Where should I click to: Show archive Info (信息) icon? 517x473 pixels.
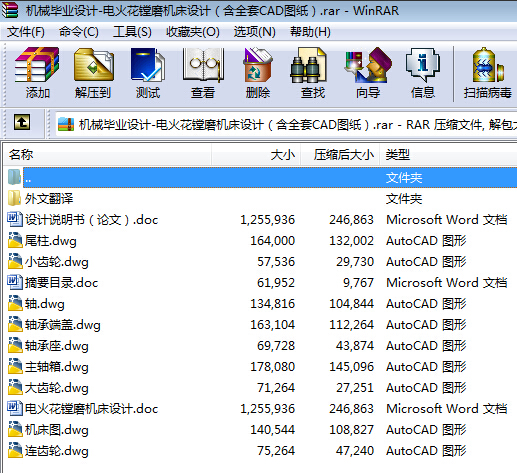click(423, 65)
